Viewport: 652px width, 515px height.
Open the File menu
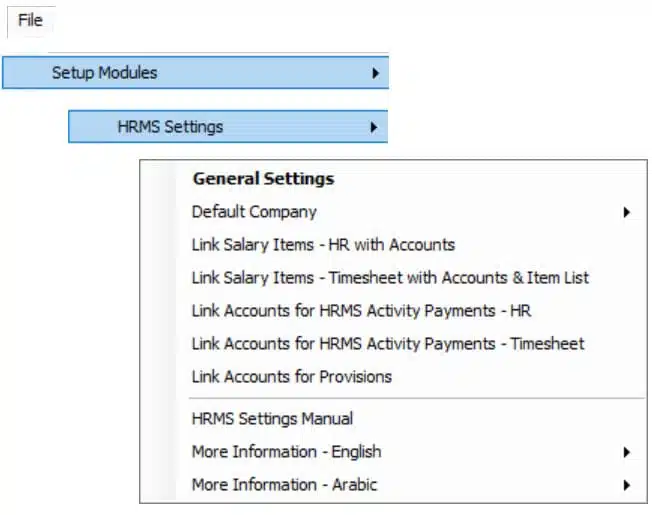pyautogui.click(x=30, y=20)
